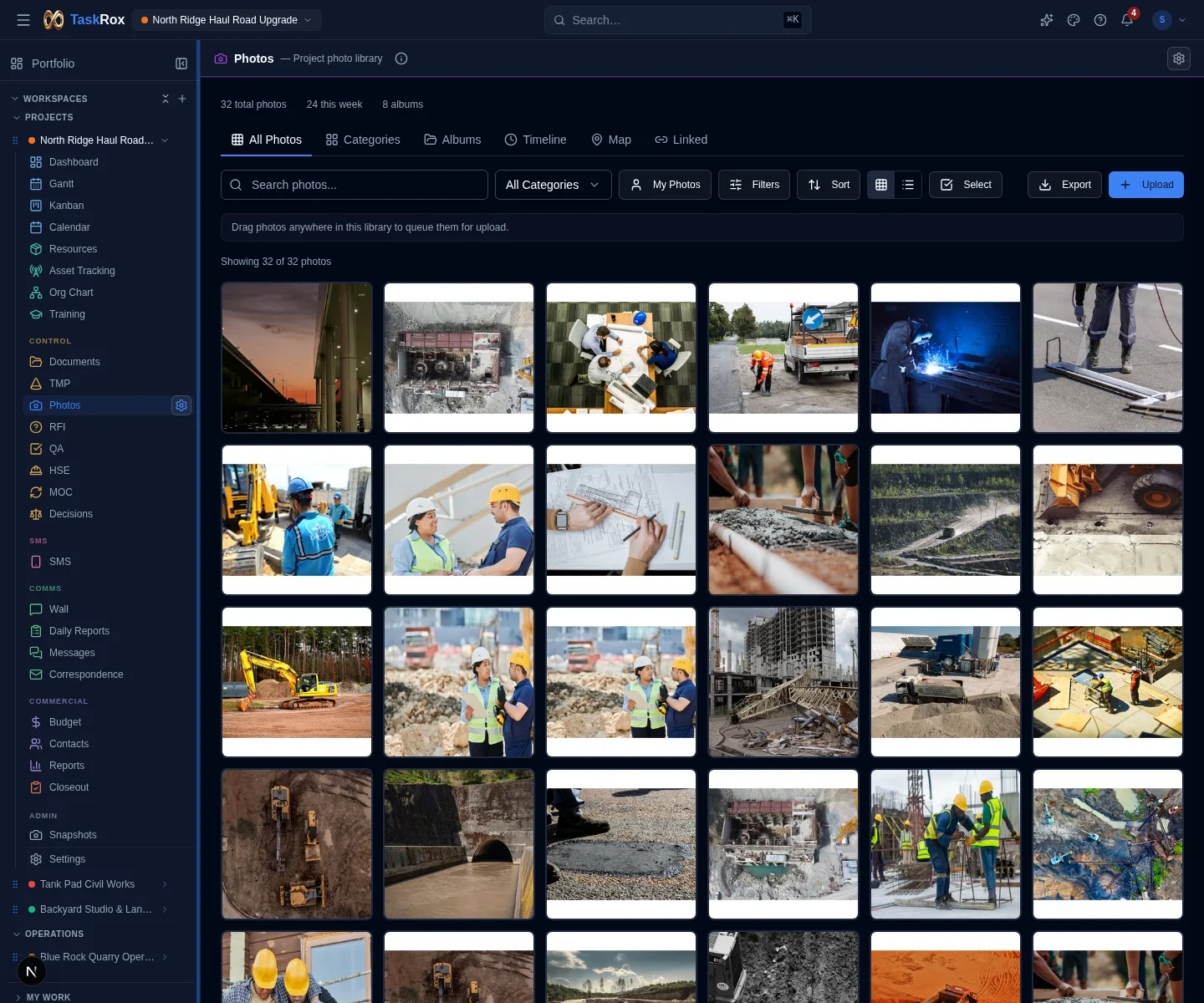
Task: Enable Select mode for photos
Action: coord(966,185)
